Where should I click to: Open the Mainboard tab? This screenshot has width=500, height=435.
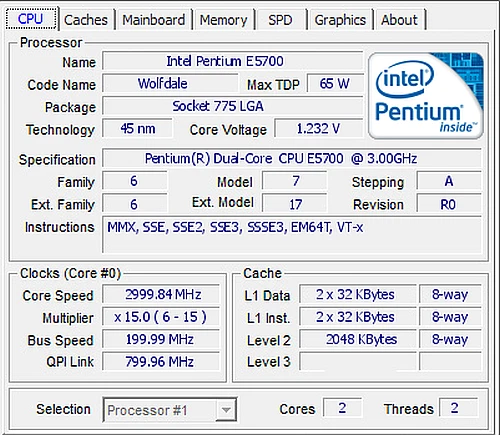pos(154,20)
